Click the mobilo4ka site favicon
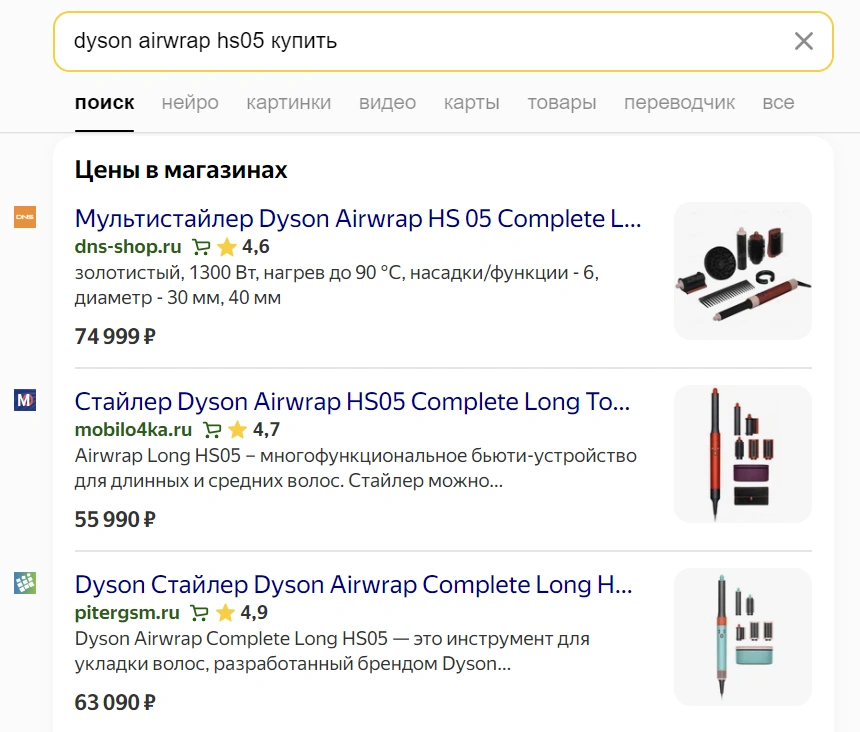860x732 pixels. point(25,401)
